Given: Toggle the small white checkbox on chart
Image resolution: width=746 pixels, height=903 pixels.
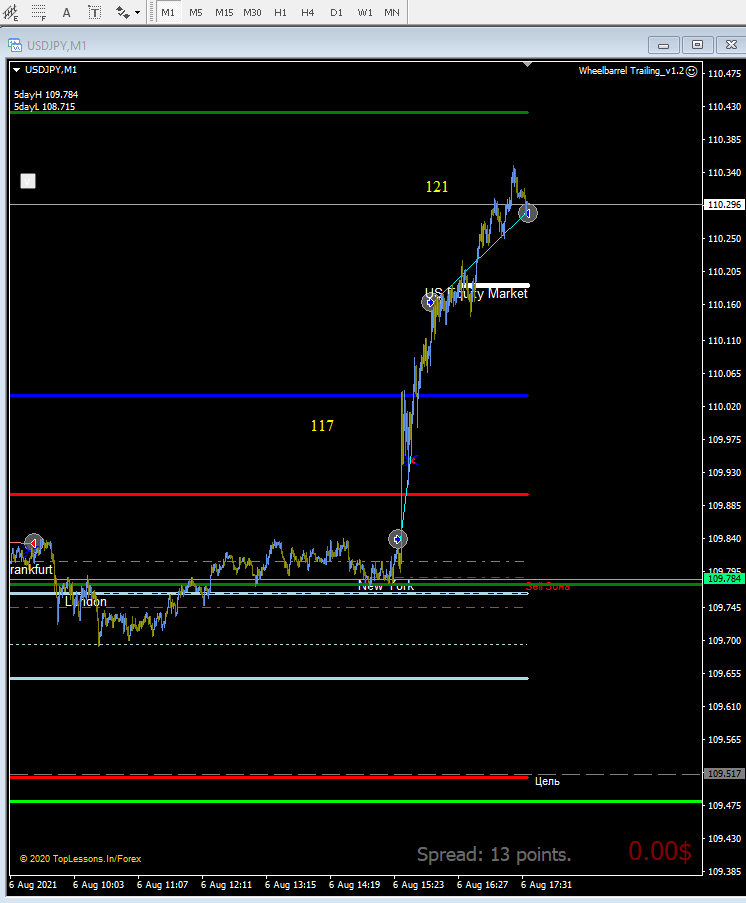Looking at the screenshot, I should click(28, 181).
